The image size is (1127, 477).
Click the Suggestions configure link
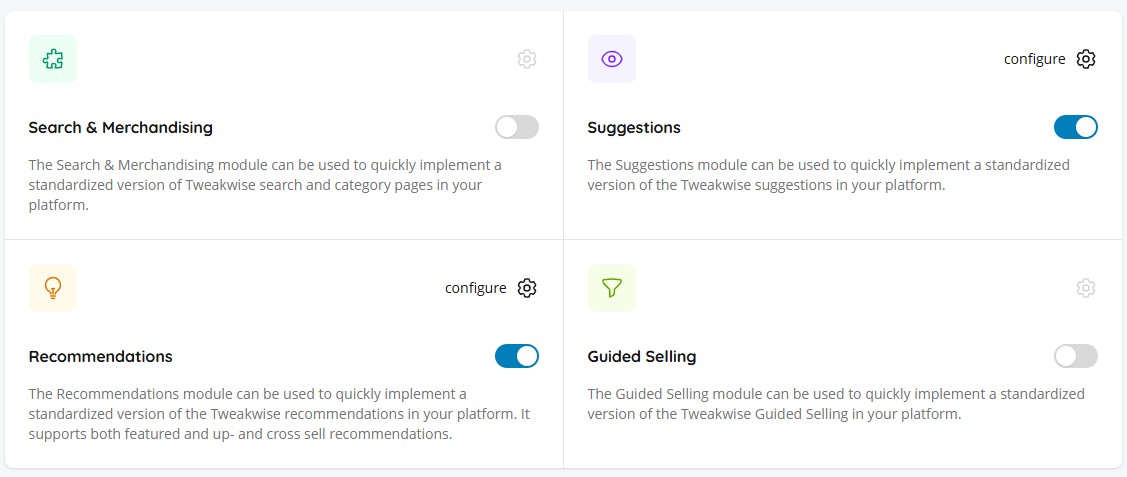1034,59
